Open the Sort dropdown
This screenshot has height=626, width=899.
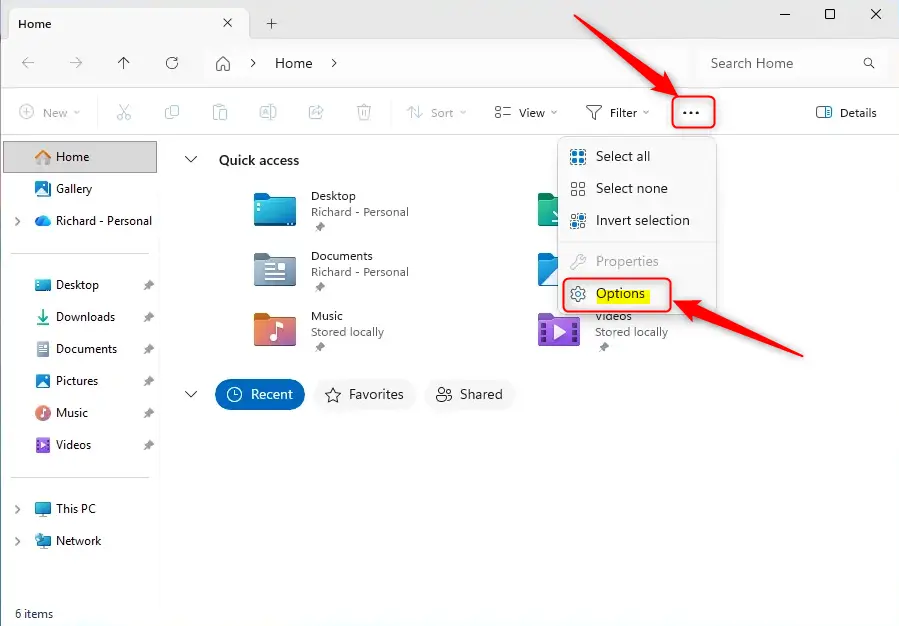(x=436, y=112)
